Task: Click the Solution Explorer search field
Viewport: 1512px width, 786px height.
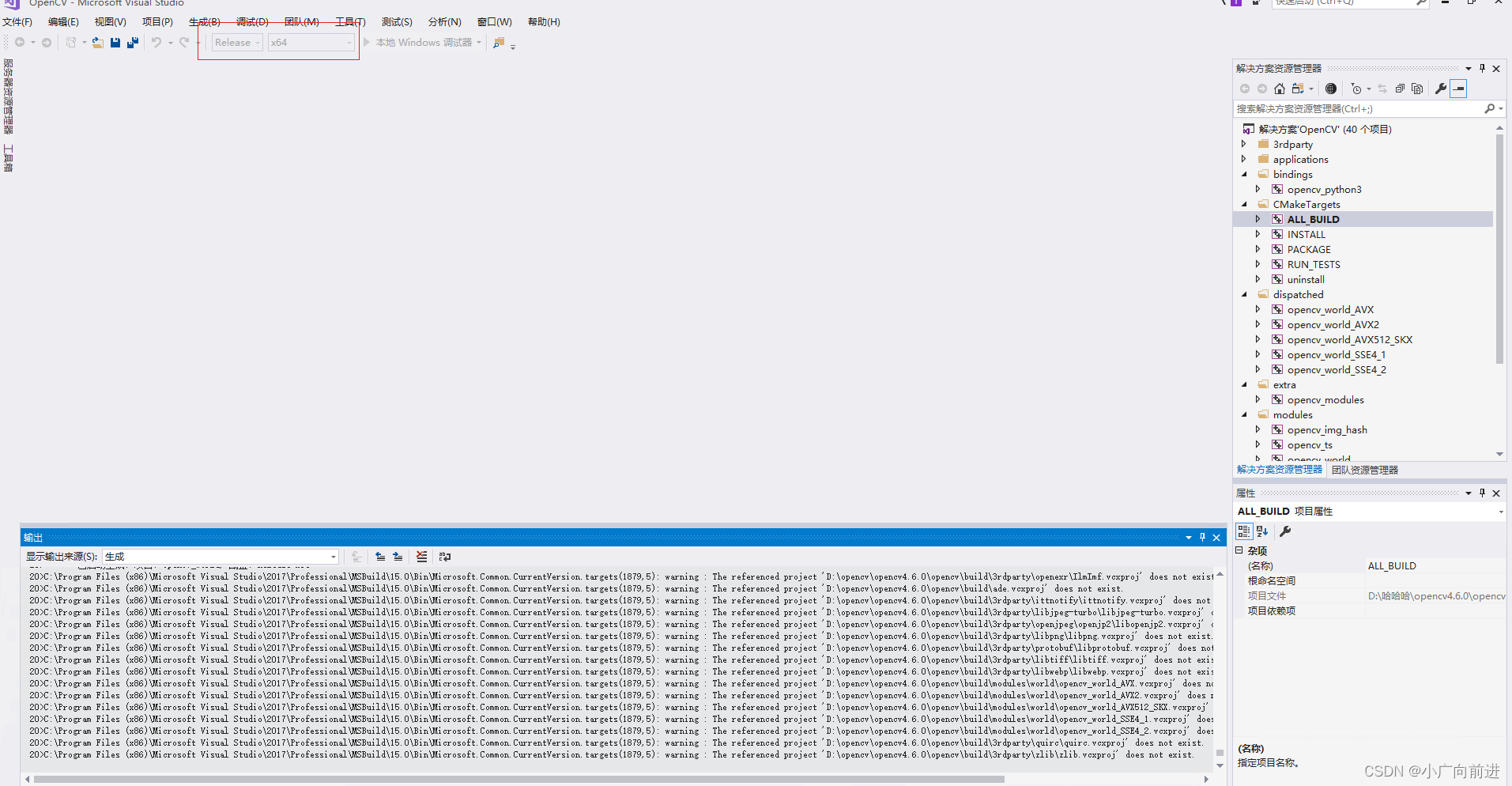Action: [1359, 109]
